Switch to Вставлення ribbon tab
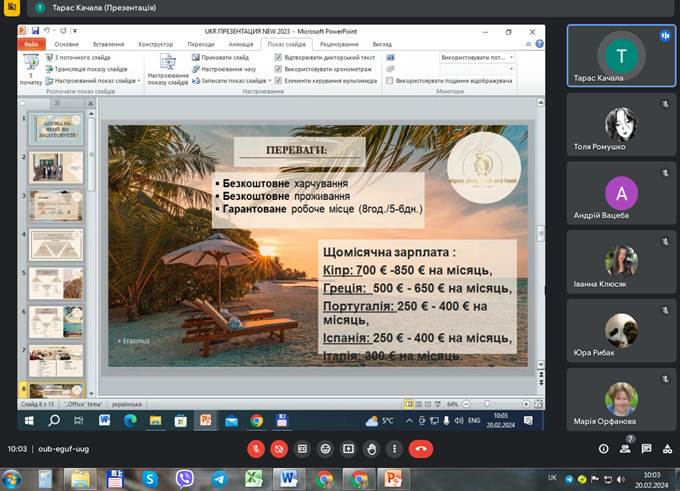The height and width of the screenshot is (491, 680). tap(108, 44)
